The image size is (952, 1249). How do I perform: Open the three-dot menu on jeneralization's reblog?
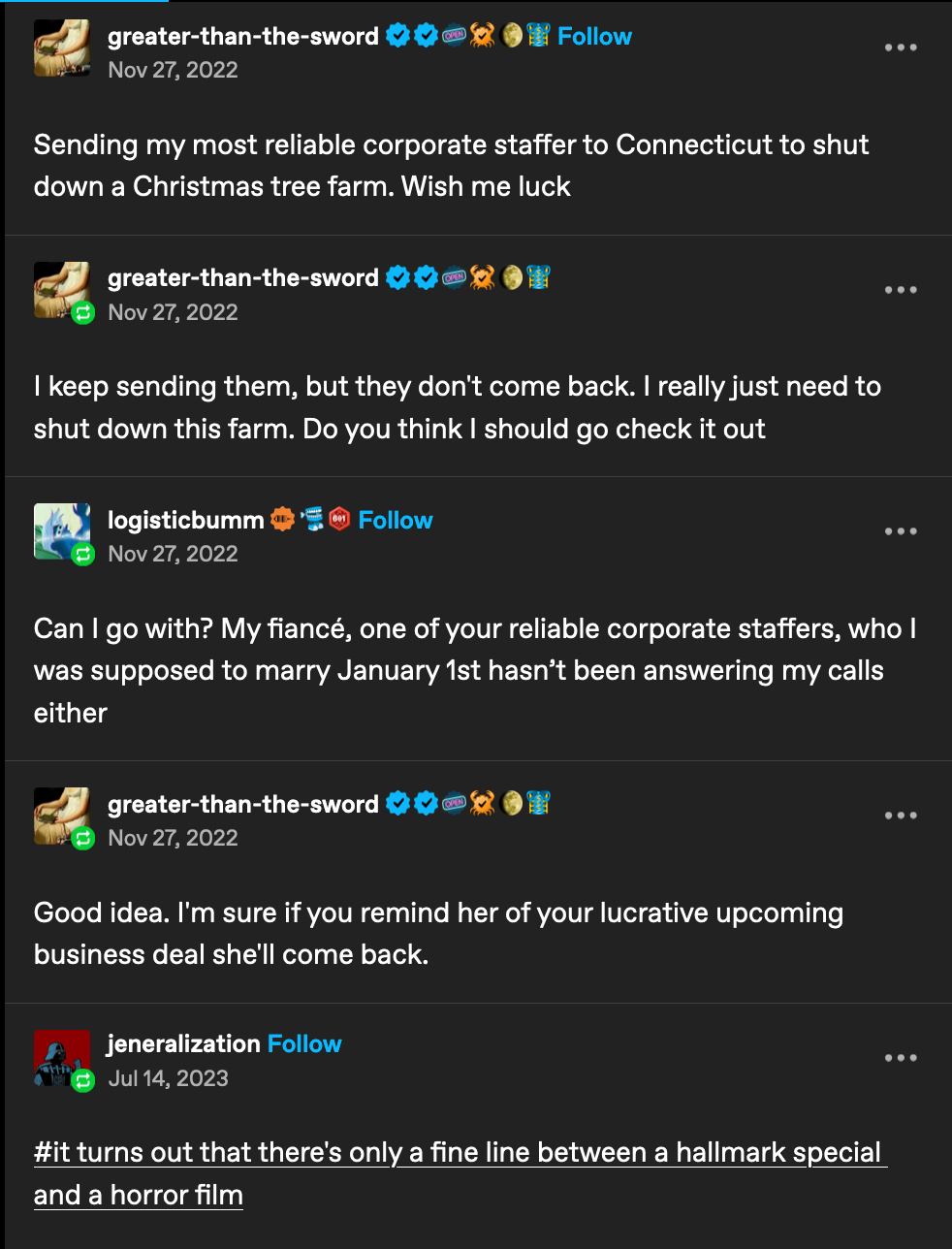coord(901,1058)
